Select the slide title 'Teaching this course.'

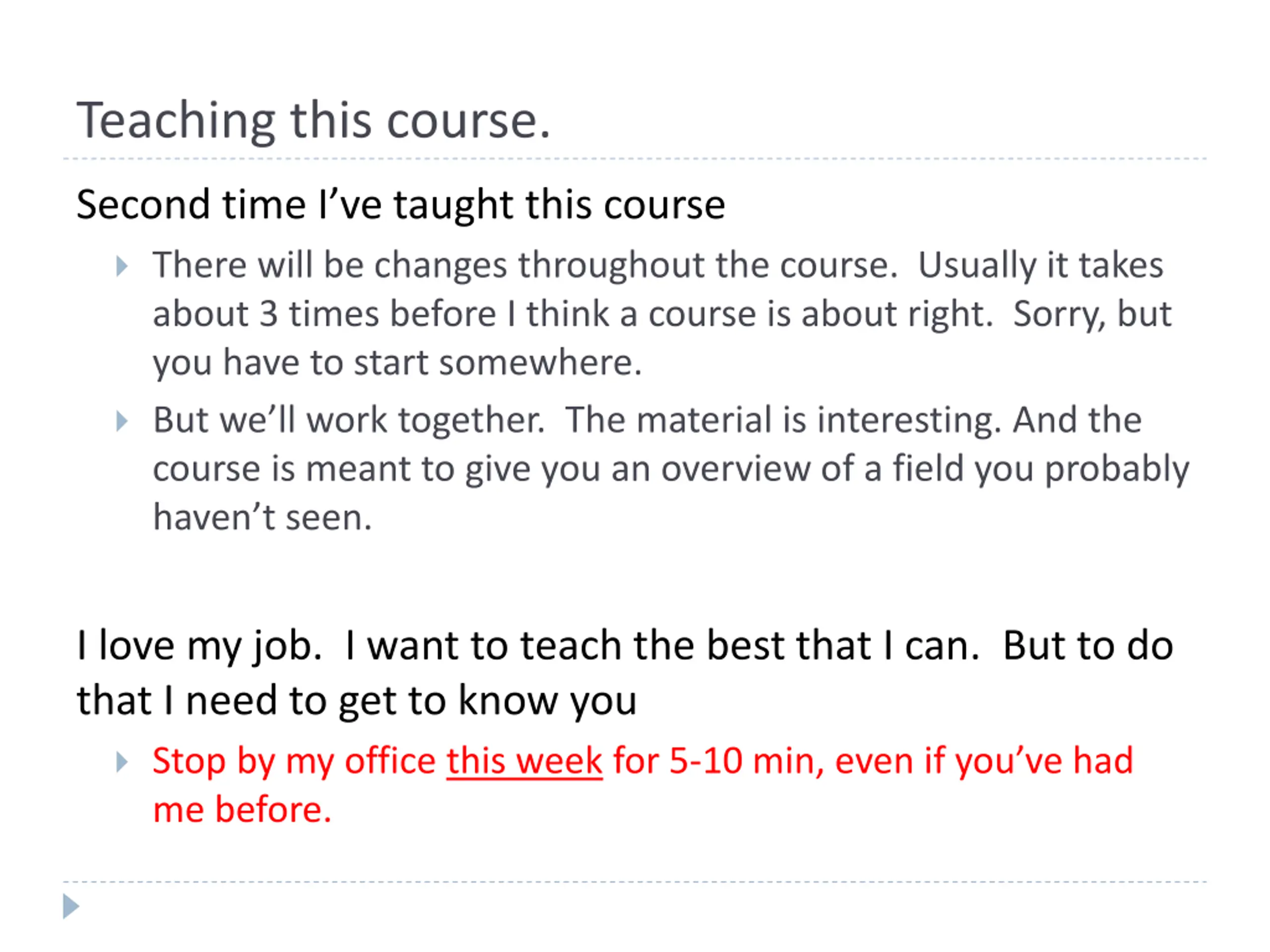coord(314,120)
